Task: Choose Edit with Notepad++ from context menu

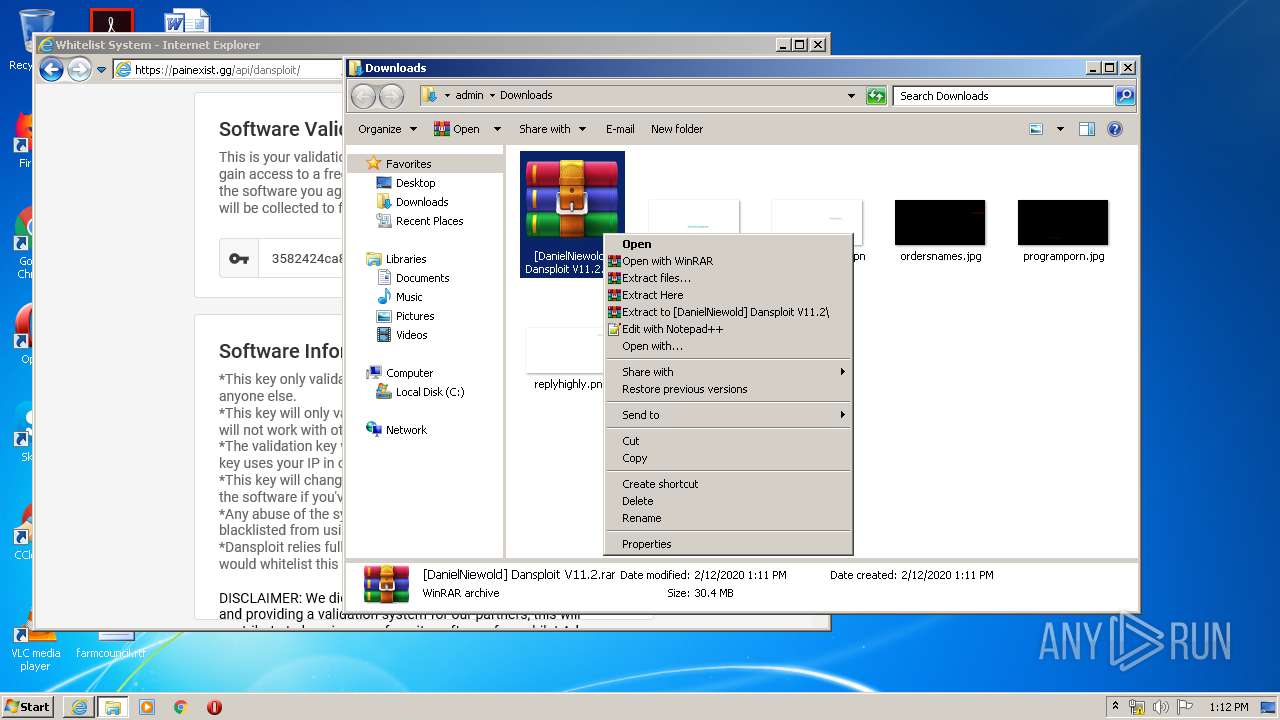Action: click(x=728, y=329)
